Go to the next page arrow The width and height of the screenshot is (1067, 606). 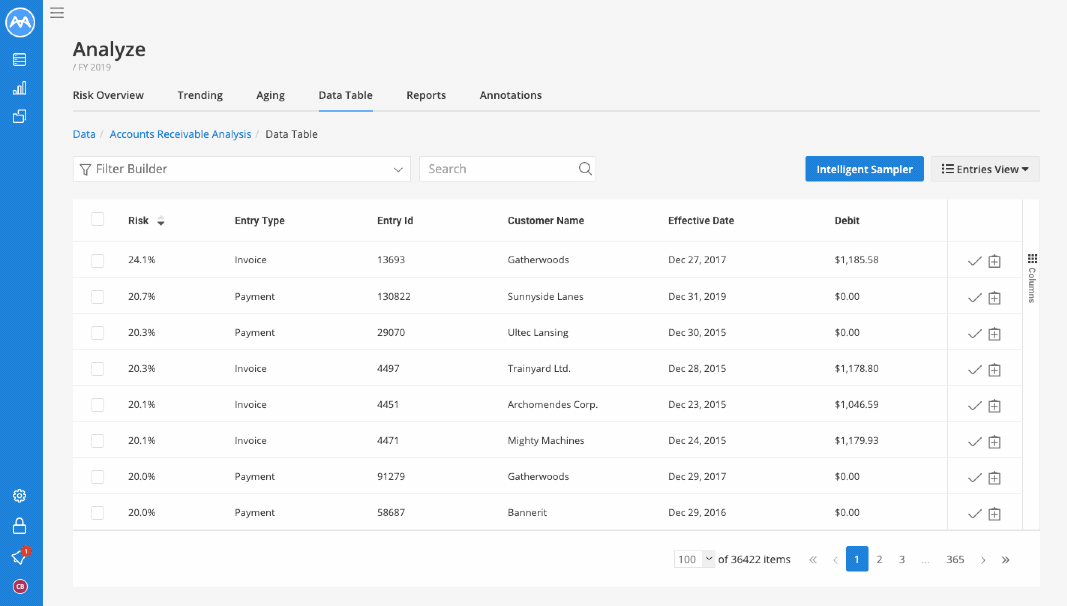[983, 560]
